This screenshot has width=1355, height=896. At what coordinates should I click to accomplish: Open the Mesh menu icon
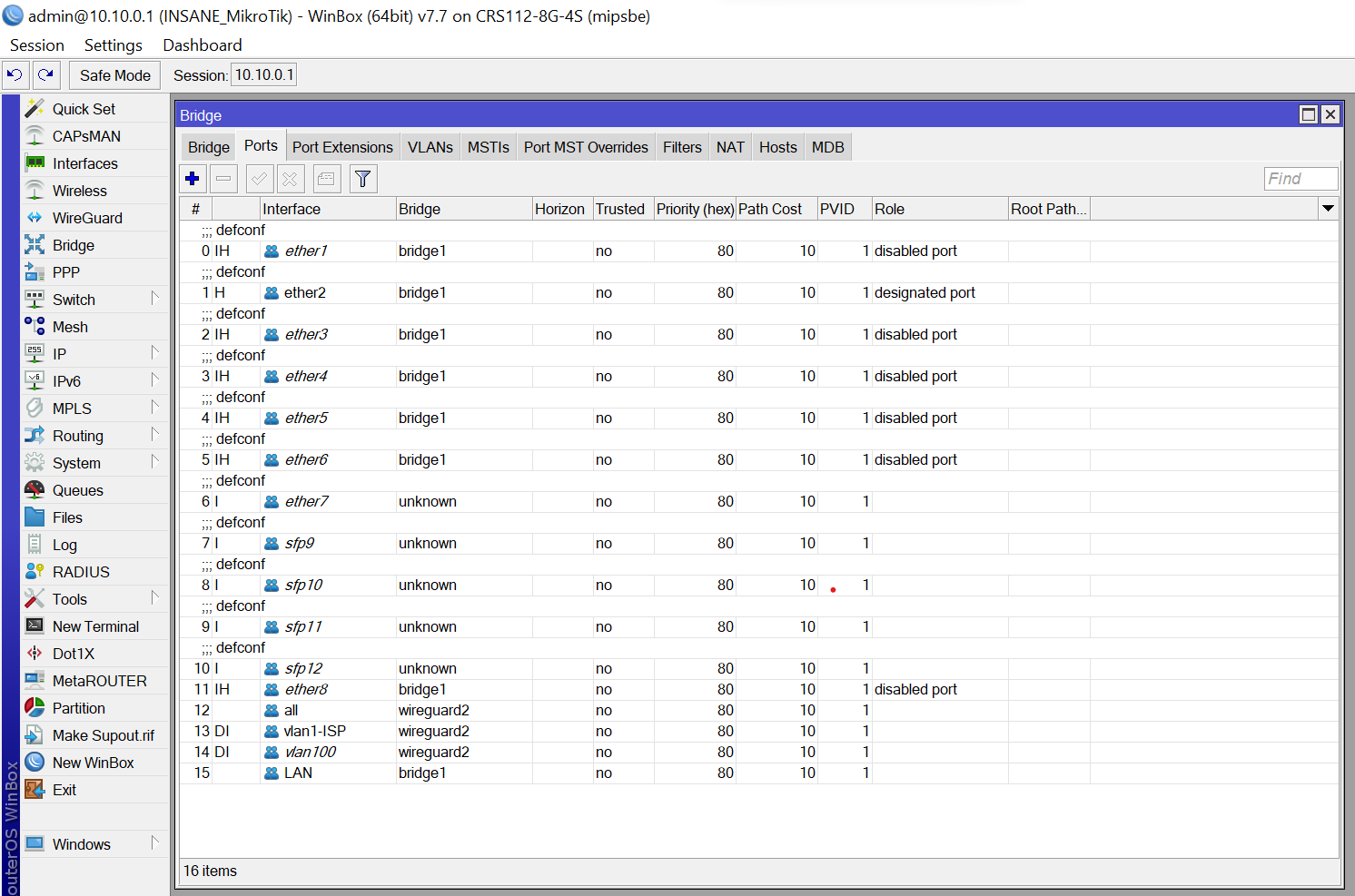click(x=35, y=327)
